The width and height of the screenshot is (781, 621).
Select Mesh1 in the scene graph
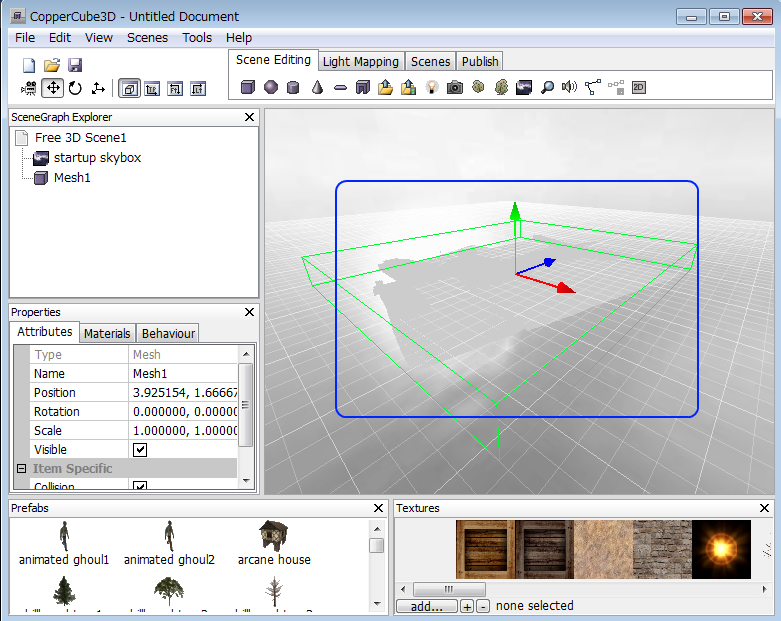72,178
